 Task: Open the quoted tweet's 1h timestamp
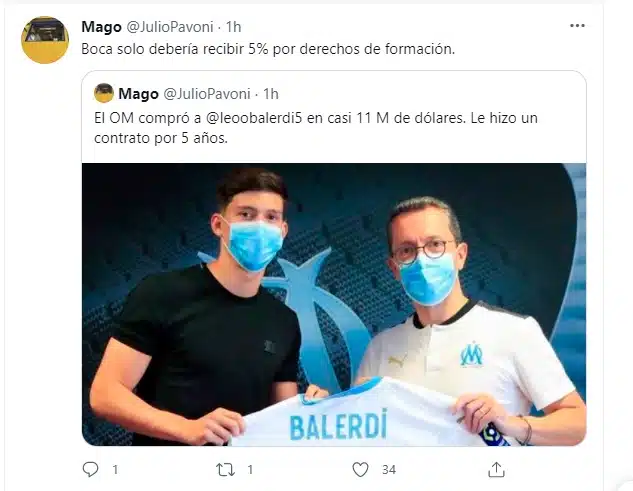pyautogui.click(x=271, y=94)
